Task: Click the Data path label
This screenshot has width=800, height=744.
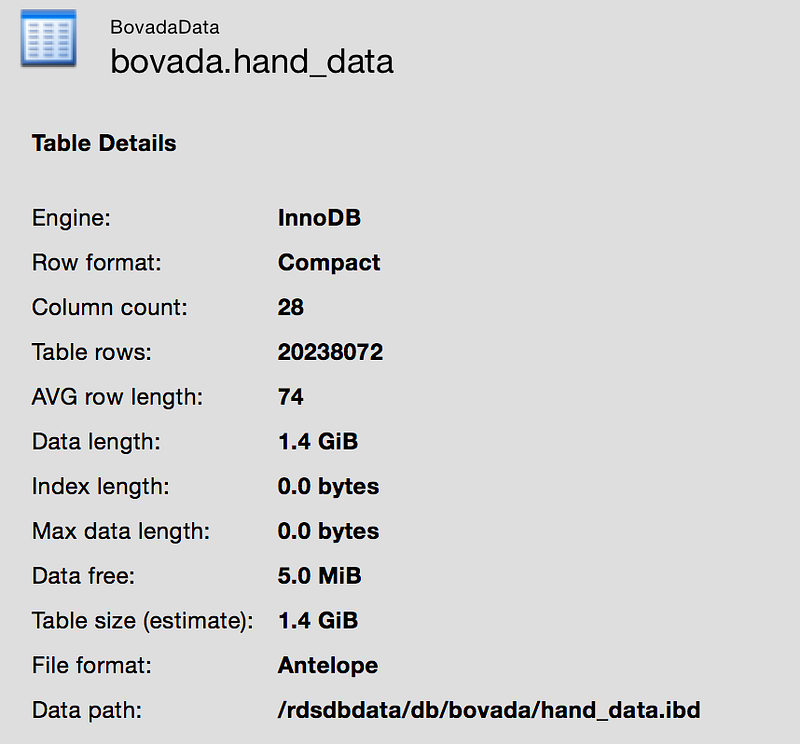Action: click(x=87, y=710)
